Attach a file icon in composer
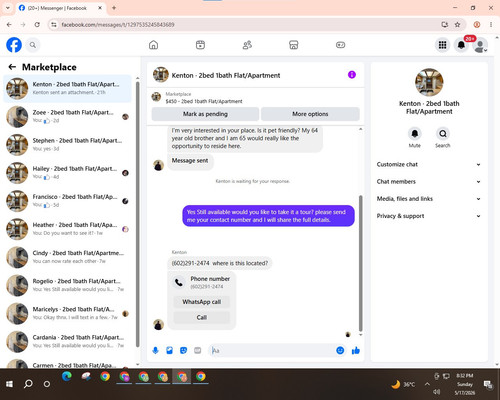Viewport: 500px width, 400px height. [x=169, y=350]
